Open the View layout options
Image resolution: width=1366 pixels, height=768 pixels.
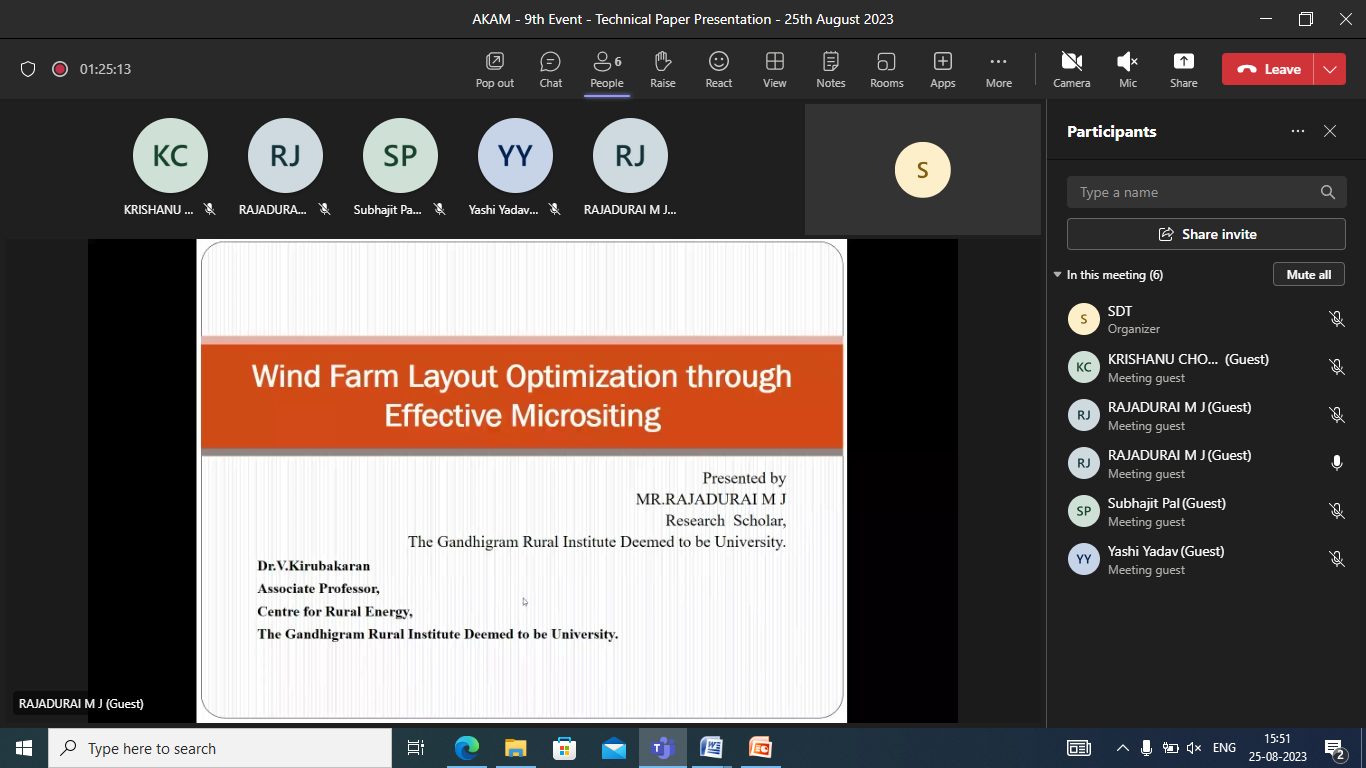tap(774, 69)
